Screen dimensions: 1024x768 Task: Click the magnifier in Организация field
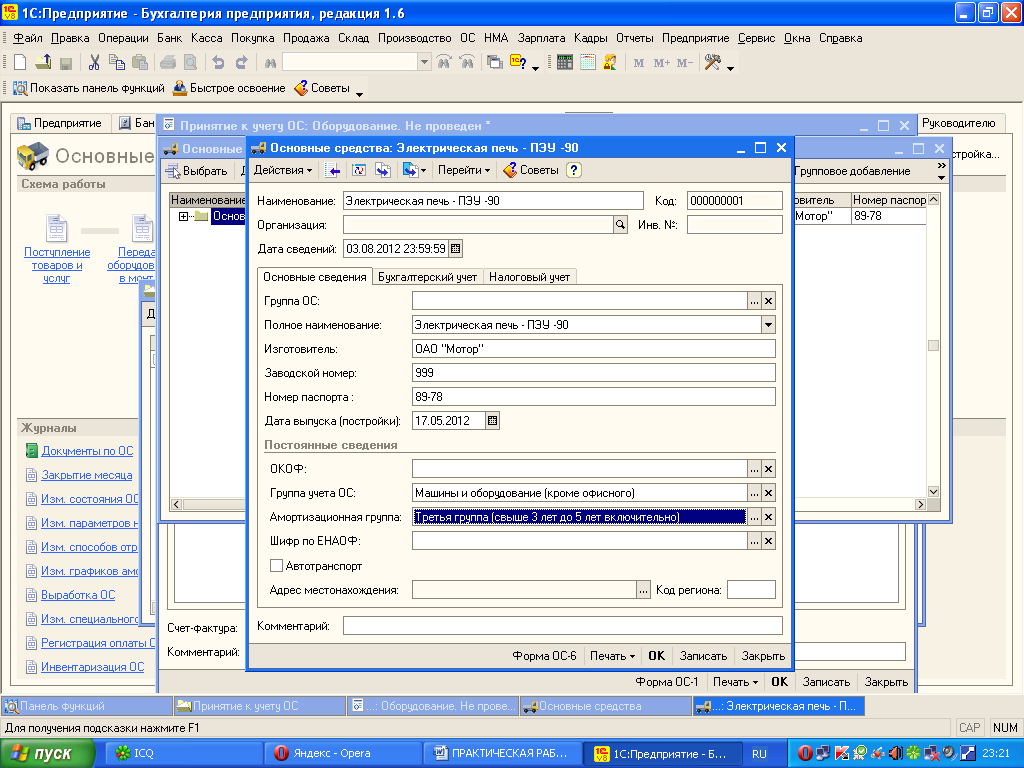pyautogui.click(x=620, y=225)
